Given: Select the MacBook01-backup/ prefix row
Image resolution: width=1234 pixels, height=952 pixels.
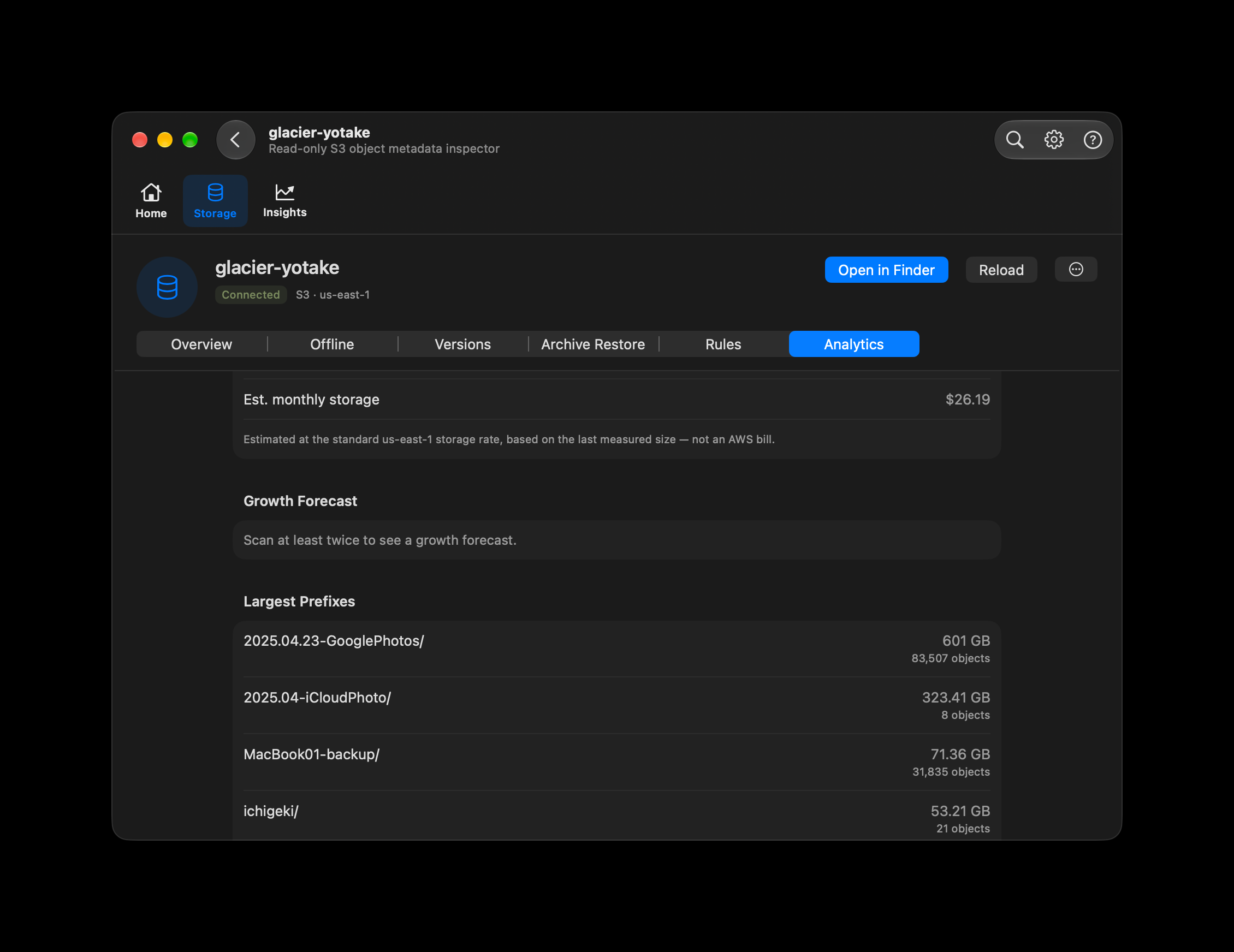Looking at the screenshot, I should tap(616, 762).
